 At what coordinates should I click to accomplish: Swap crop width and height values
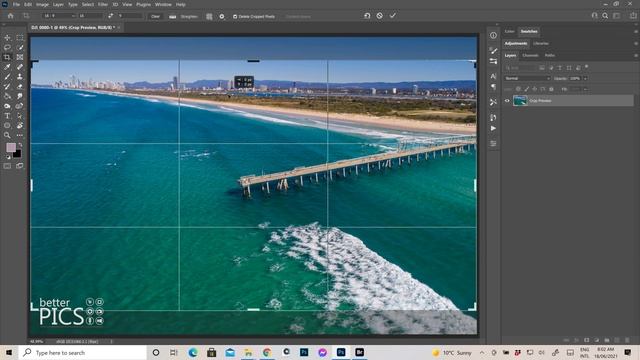(x=111, y=16)
